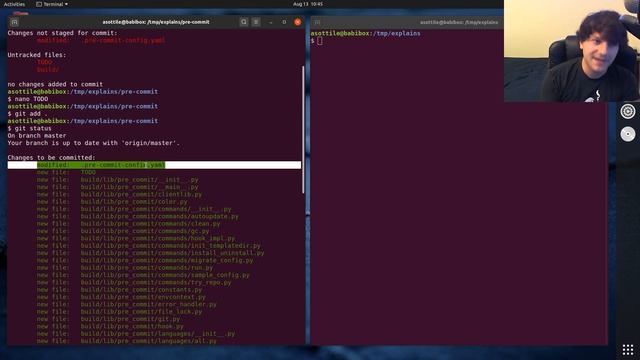Click the red unstaged modified .pre-commit-config.yaml line
The height and width of the screenshot is (360, 640).
[101, 40]
